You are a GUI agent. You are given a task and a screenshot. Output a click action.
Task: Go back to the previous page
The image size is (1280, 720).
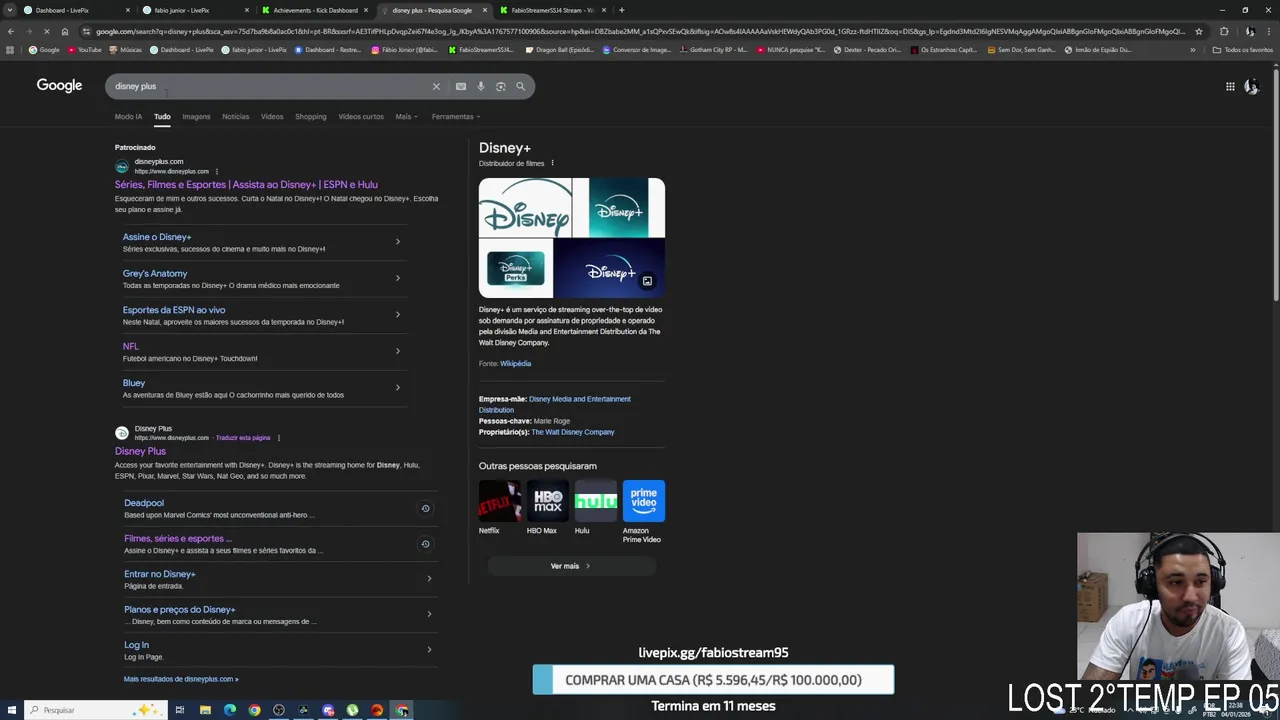10,31
